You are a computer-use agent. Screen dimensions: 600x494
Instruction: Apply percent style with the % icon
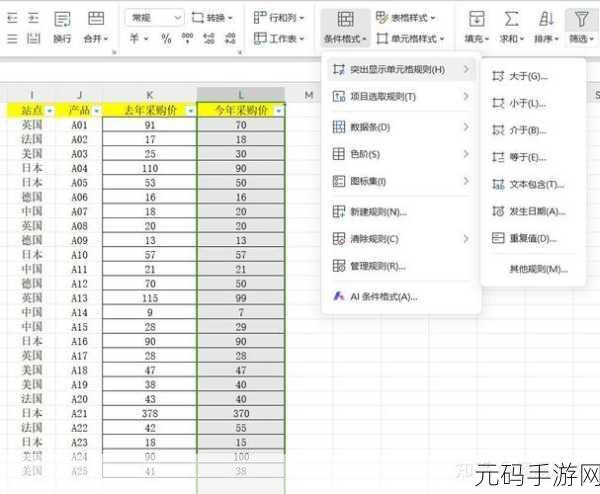tap(166, 38)
